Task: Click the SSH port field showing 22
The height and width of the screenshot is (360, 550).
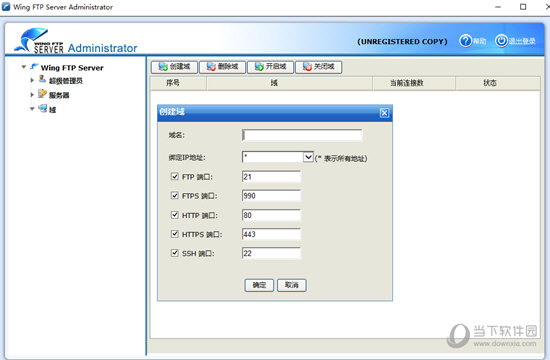Action: point(271,253)
